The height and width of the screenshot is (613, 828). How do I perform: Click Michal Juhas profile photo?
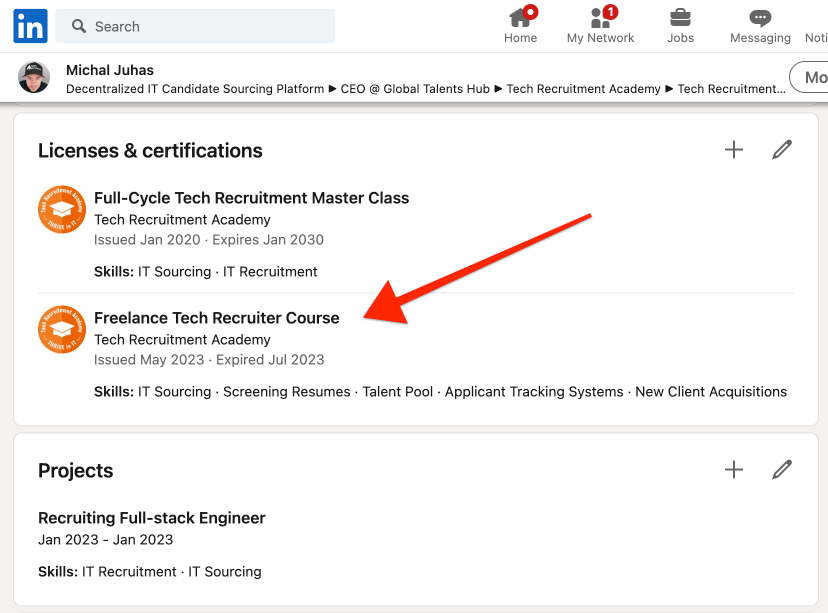(x=34, y=77)
